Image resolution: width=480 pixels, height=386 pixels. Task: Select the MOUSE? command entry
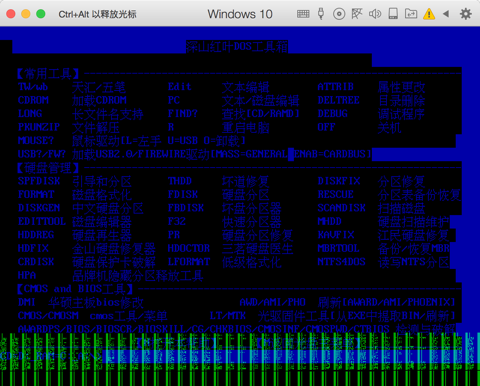coord(36,141)
